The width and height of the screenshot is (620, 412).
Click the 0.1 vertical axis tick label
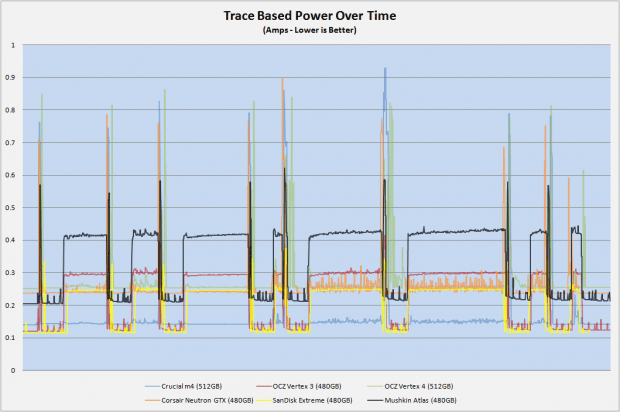point(11,338)
